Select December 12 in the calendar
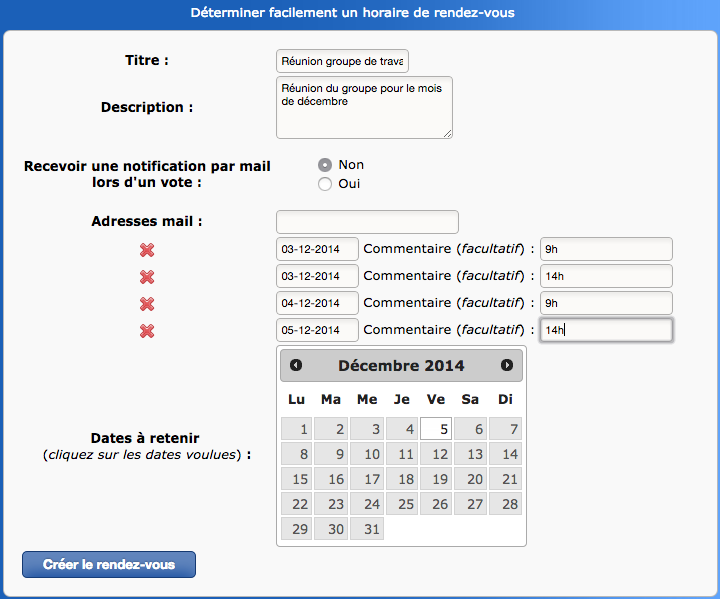 [436, 454]
